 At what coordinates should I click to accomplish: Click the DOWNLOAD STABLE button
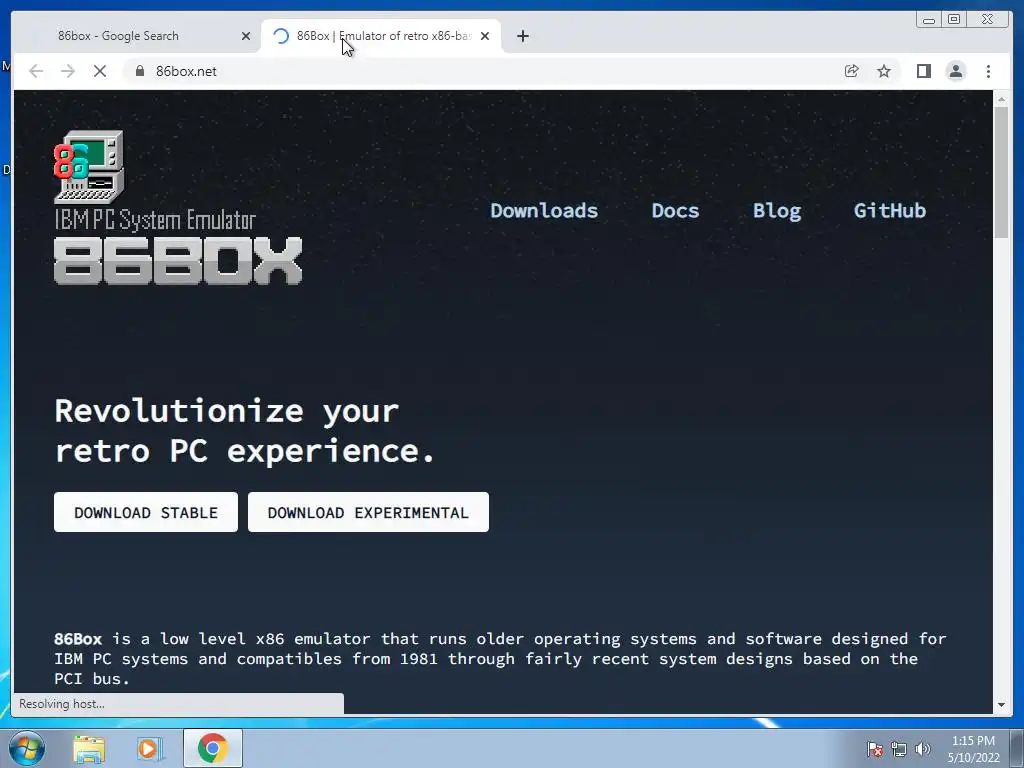[146, 512]
